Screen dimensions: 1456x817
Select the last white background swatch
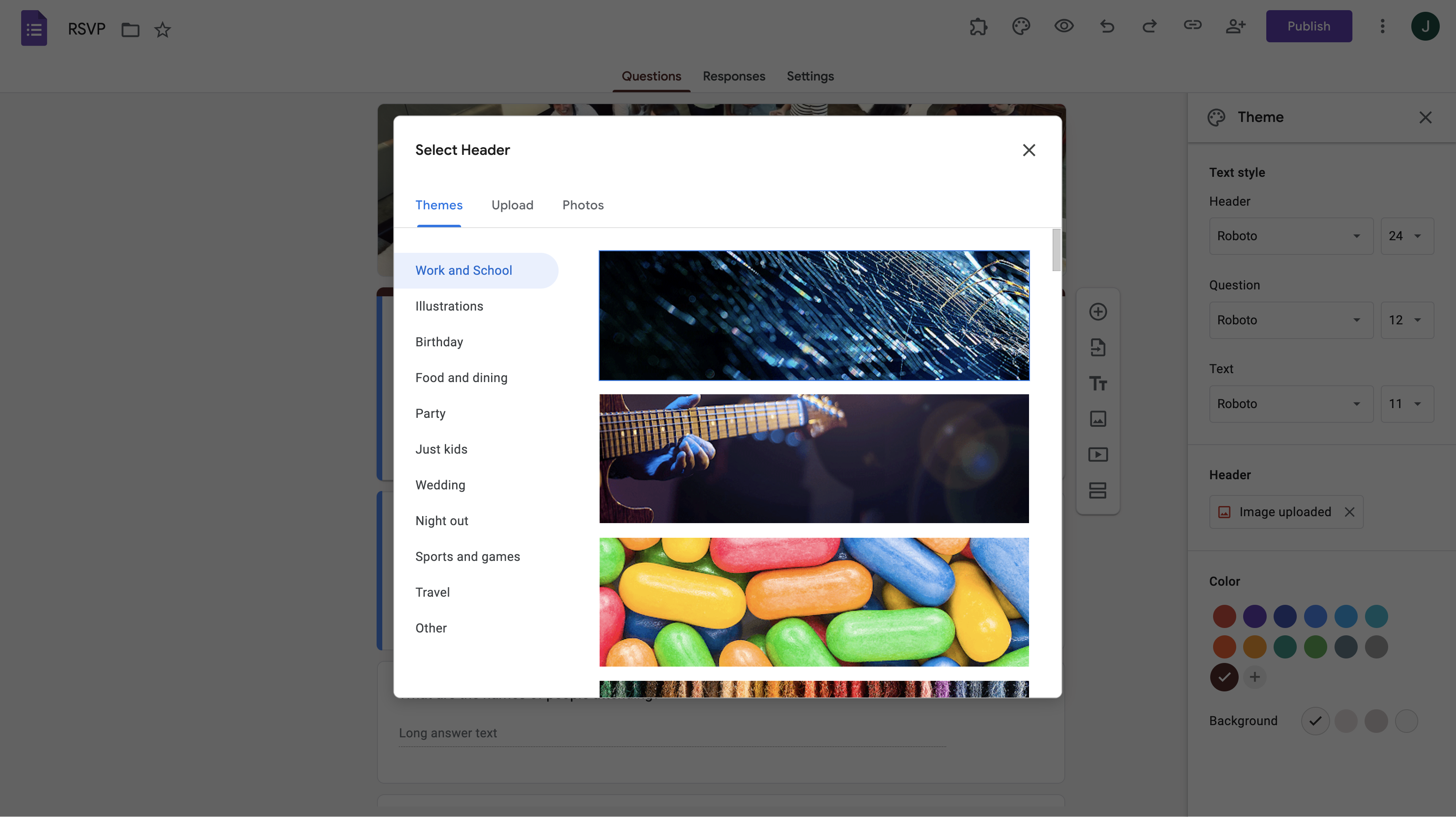(x=1406, y=721)
